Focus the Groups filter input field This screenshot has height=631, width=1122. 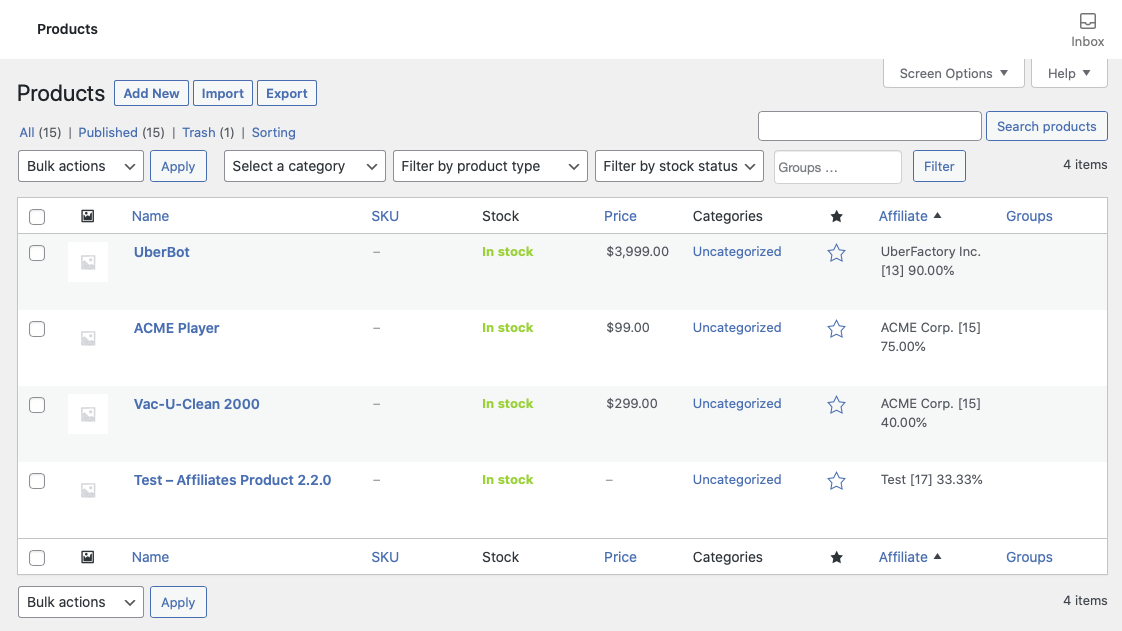coord(837,167)
